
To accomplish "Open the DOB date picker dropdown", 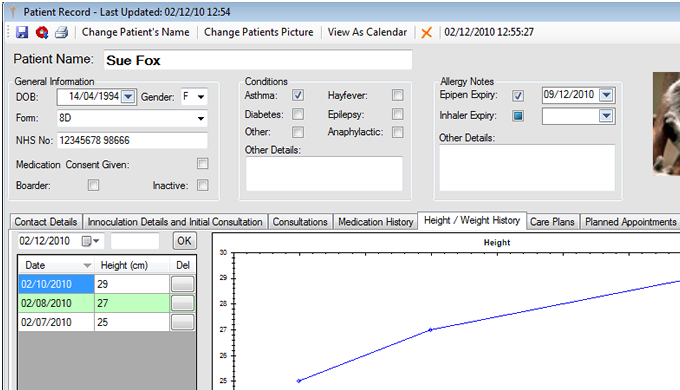I will pos(128,96).
